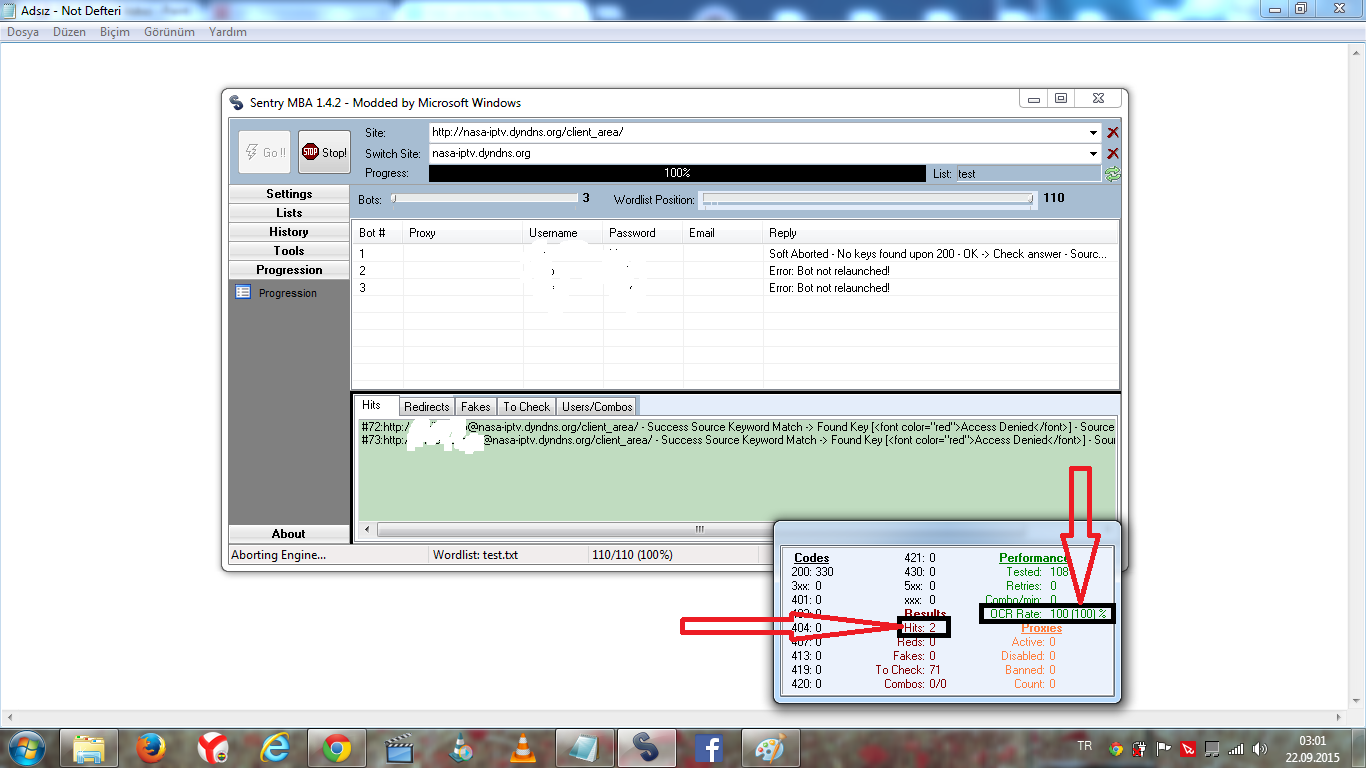Open Firefox from the taskbar
The image size is (1366, 768).
150,747
